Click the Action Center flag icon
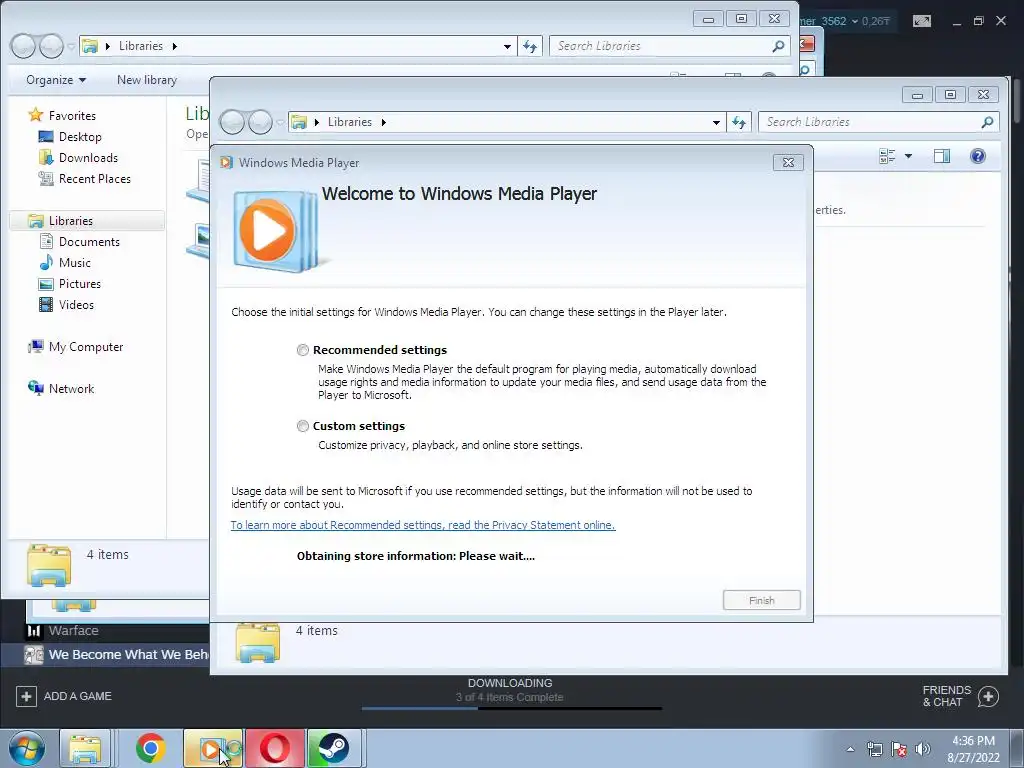The width and height of the screenshot is (1024, 768). point(899,749)
